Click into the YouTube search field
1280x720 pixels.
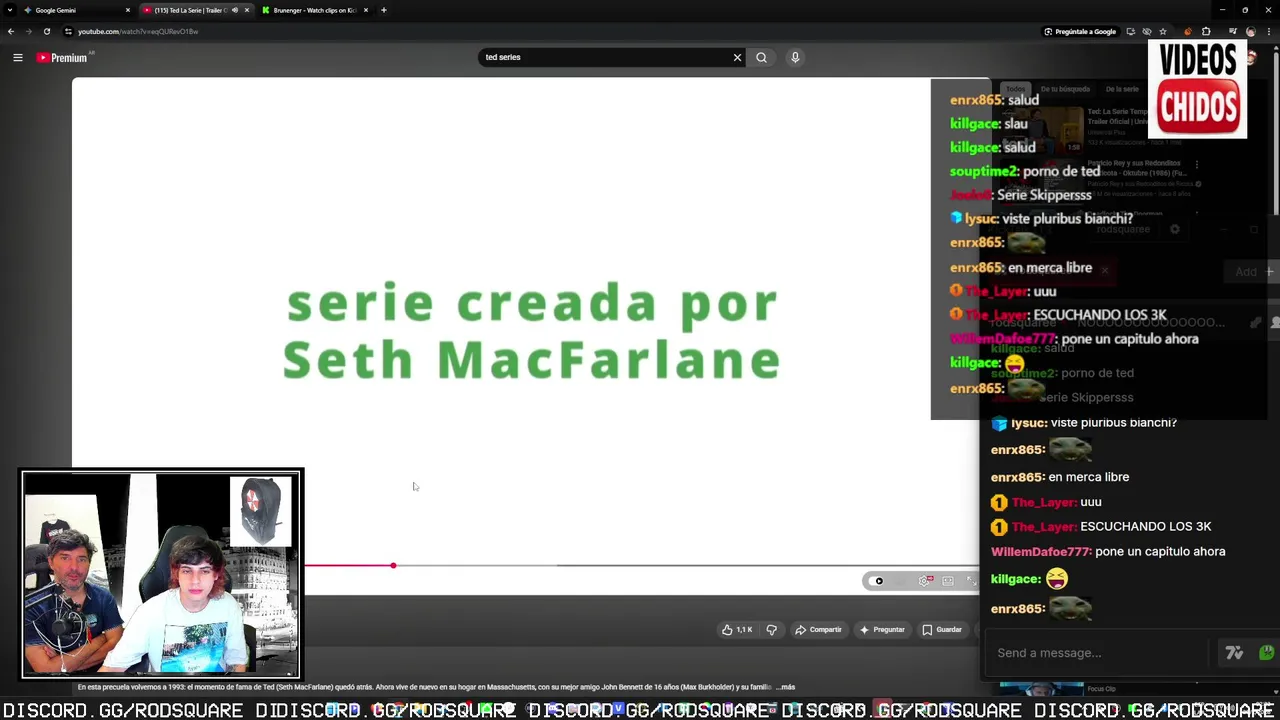[605, 58]
